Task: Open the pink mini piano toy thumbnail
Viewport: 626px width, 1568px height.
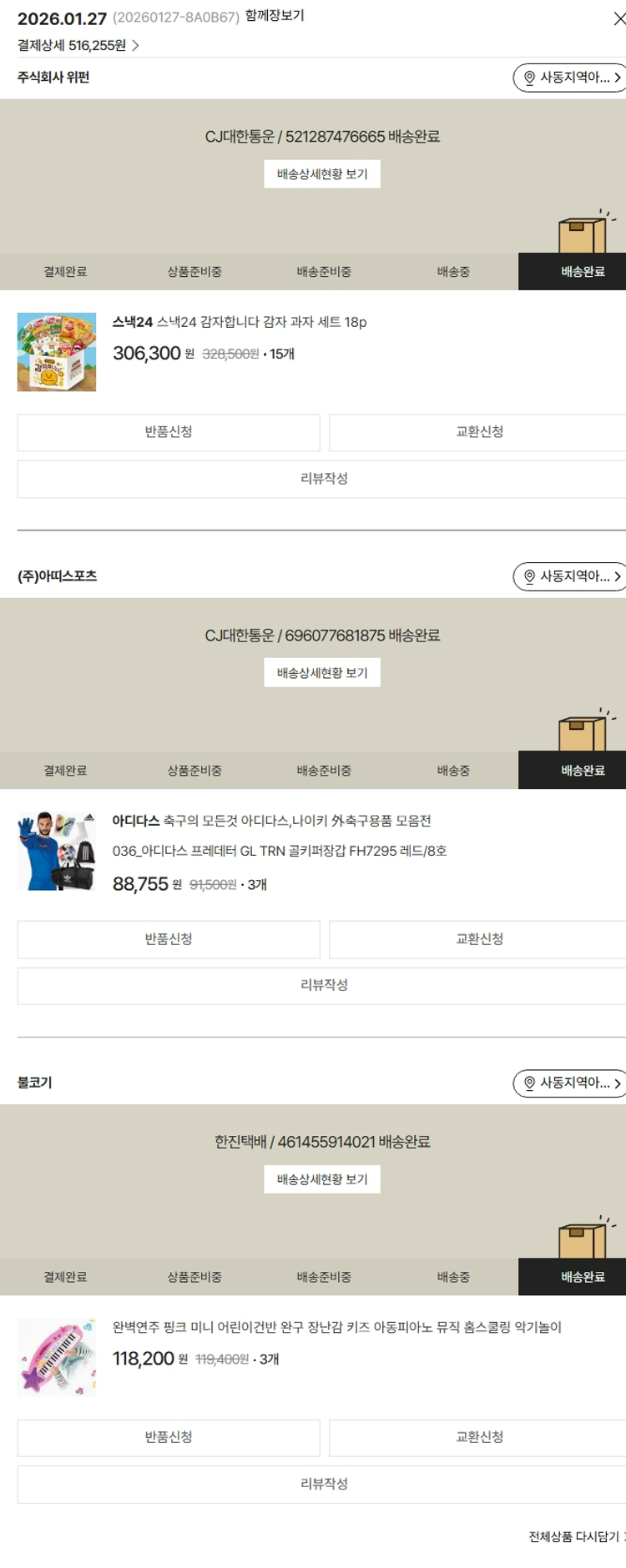Action: click(x=57, y=1357)
